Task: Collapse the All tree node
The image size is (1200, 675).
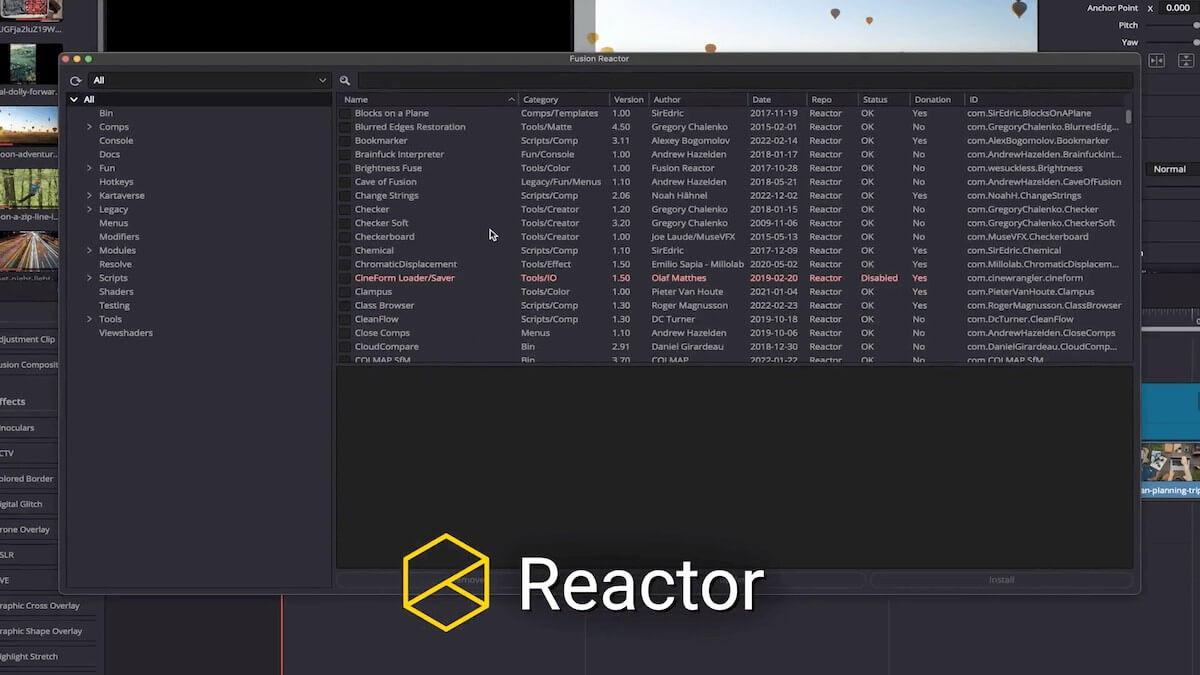Action: pos(74,99)
